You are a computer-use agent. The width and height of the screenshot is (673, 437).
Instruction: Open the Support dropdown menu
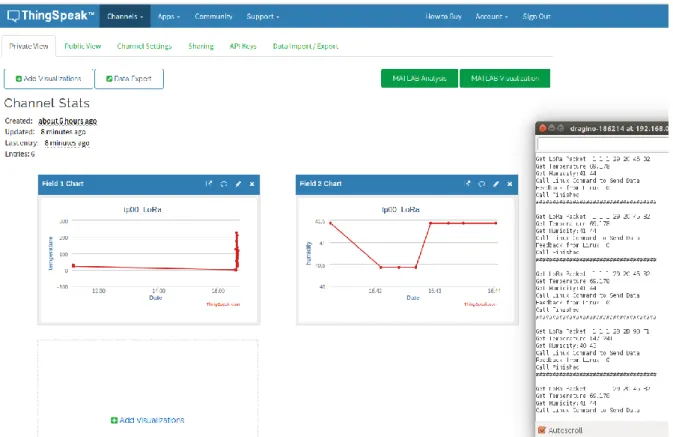(263, 16)
